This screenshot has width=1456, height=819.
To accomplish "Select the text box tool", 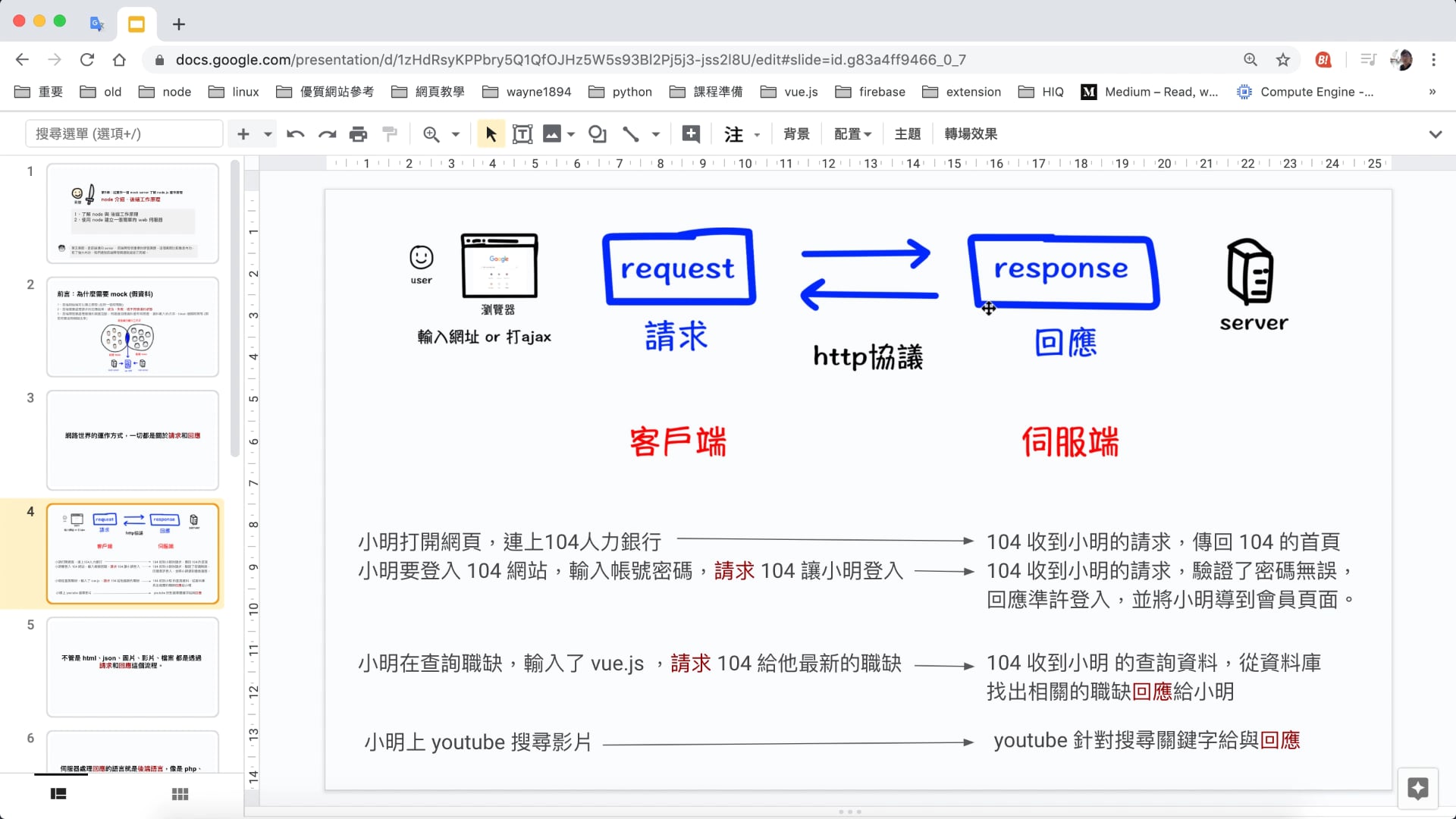I will [x=522, y=134].
